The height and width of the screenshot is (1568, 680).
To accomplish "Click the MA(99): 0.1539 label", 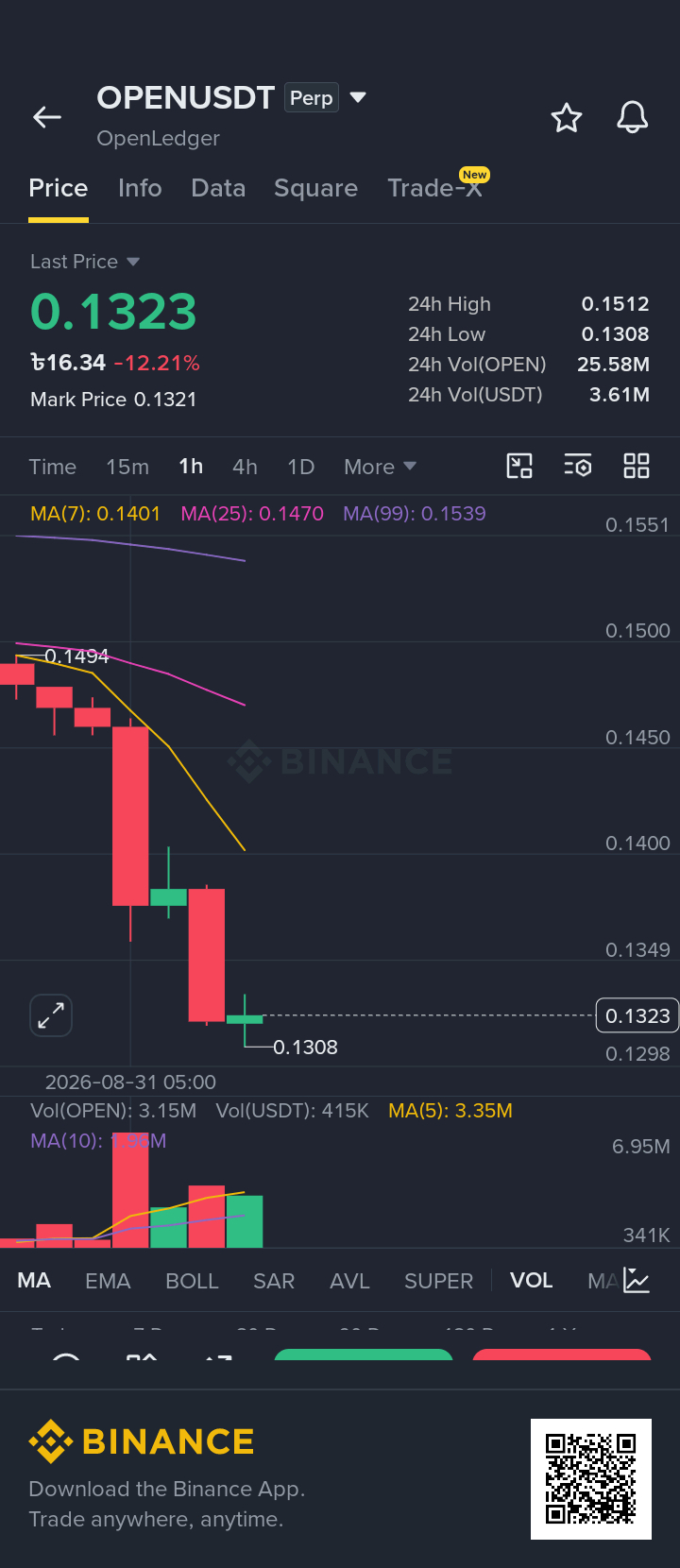I will (x=415, y=514).
